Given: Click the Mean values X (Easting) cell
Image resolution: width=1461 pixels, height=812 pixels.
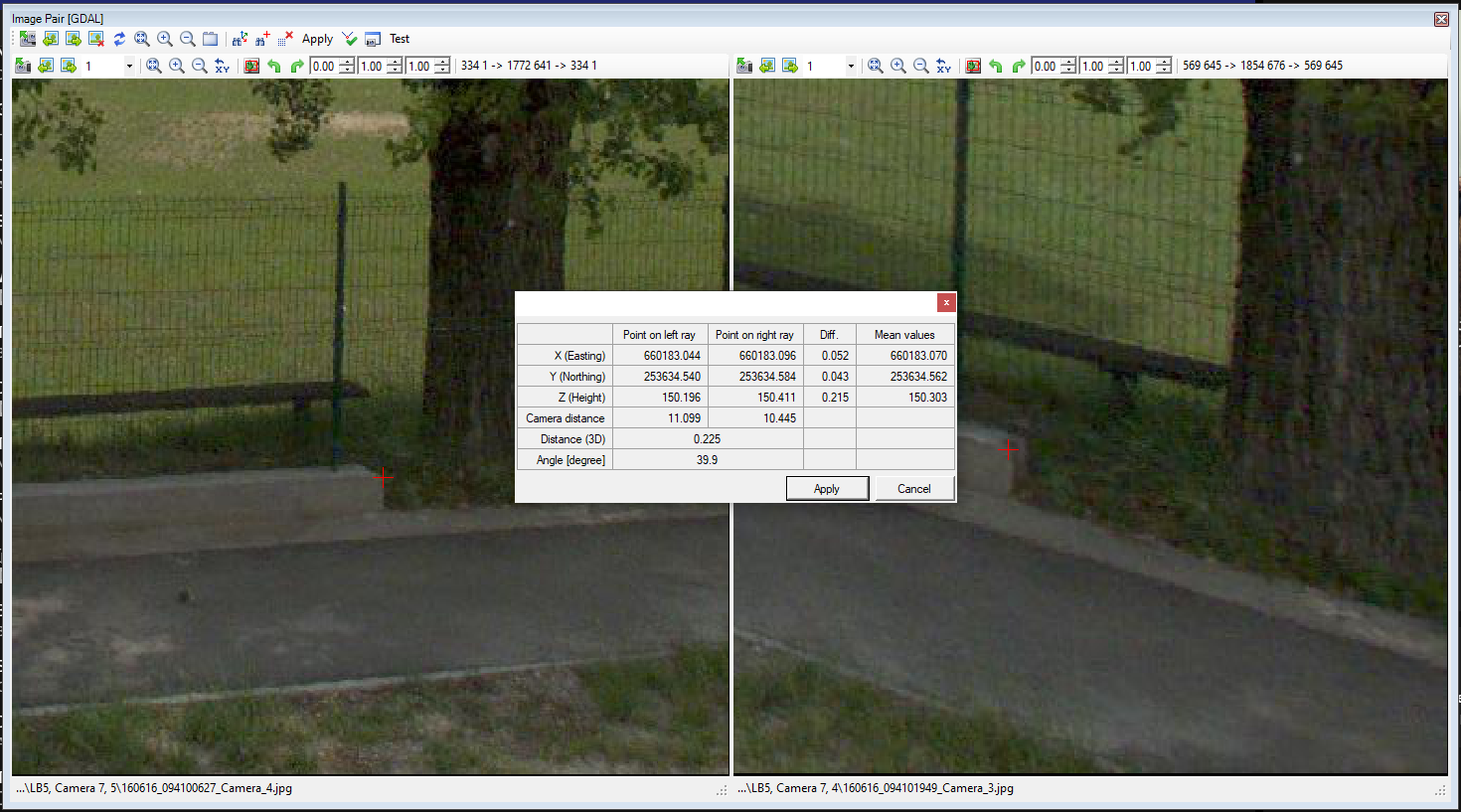Looking at the screenshot, I should coord(905,356).
